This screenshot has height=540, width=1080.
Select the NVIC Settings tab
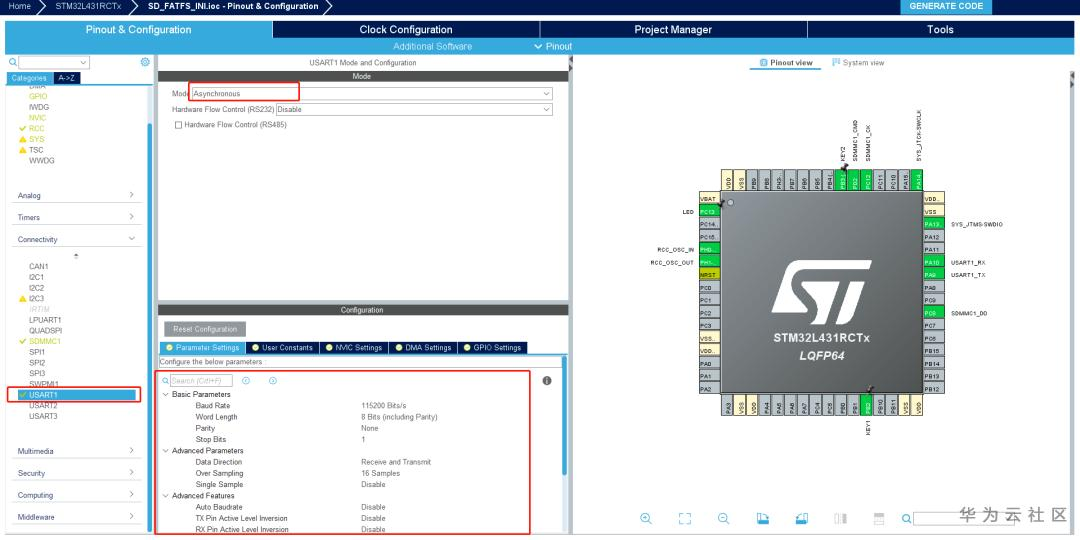[354, 348]
